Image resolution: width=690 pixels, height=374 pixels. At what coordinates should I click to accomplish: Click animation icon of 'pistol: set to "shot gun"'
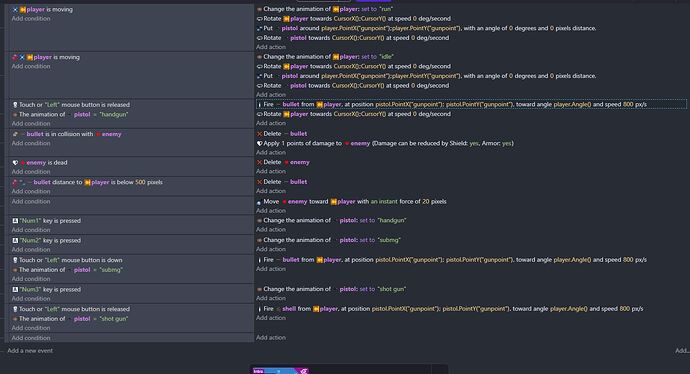pos(260,289)
